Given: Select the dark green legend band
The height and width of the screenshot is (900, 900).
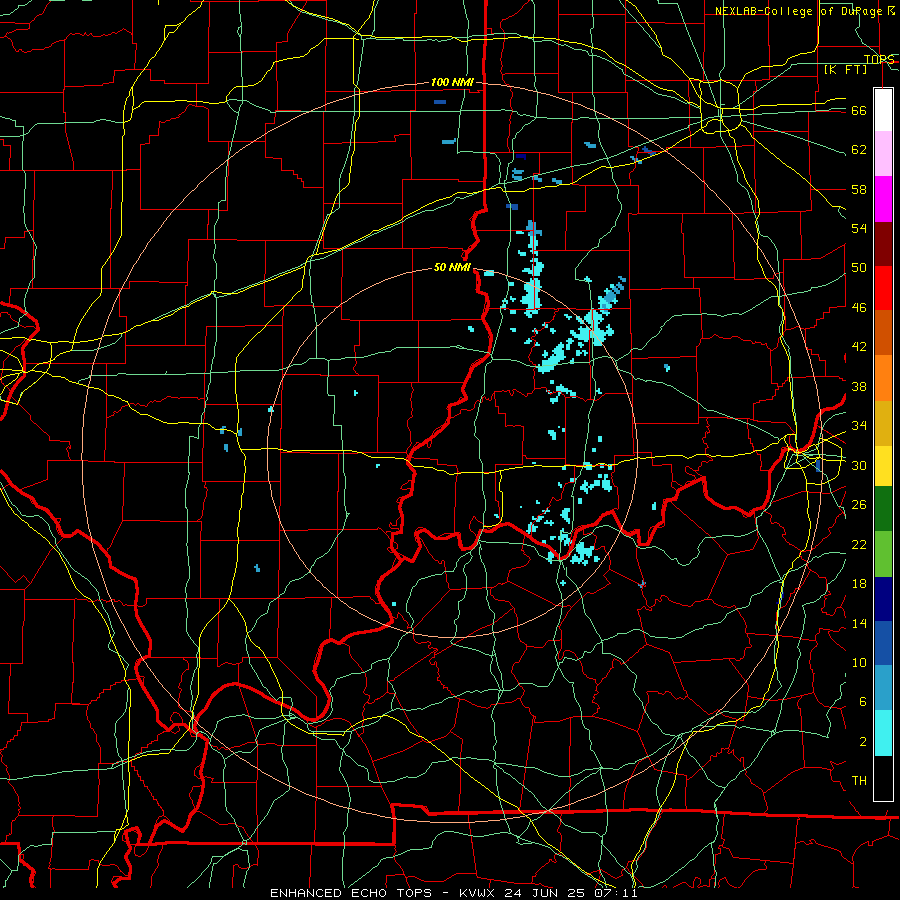Looking at the screenshot, I should click(883, 509).
